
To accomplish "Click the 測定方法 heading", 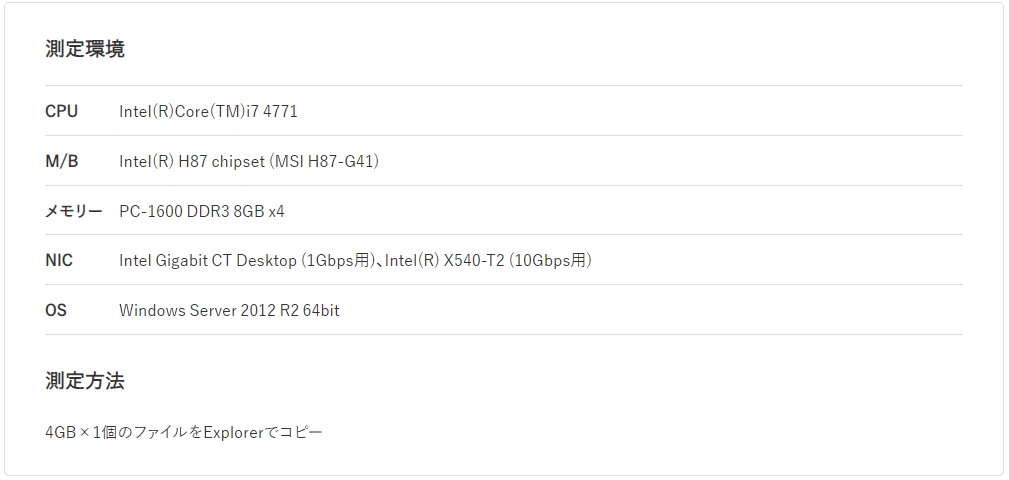I will tap(85, 381).
